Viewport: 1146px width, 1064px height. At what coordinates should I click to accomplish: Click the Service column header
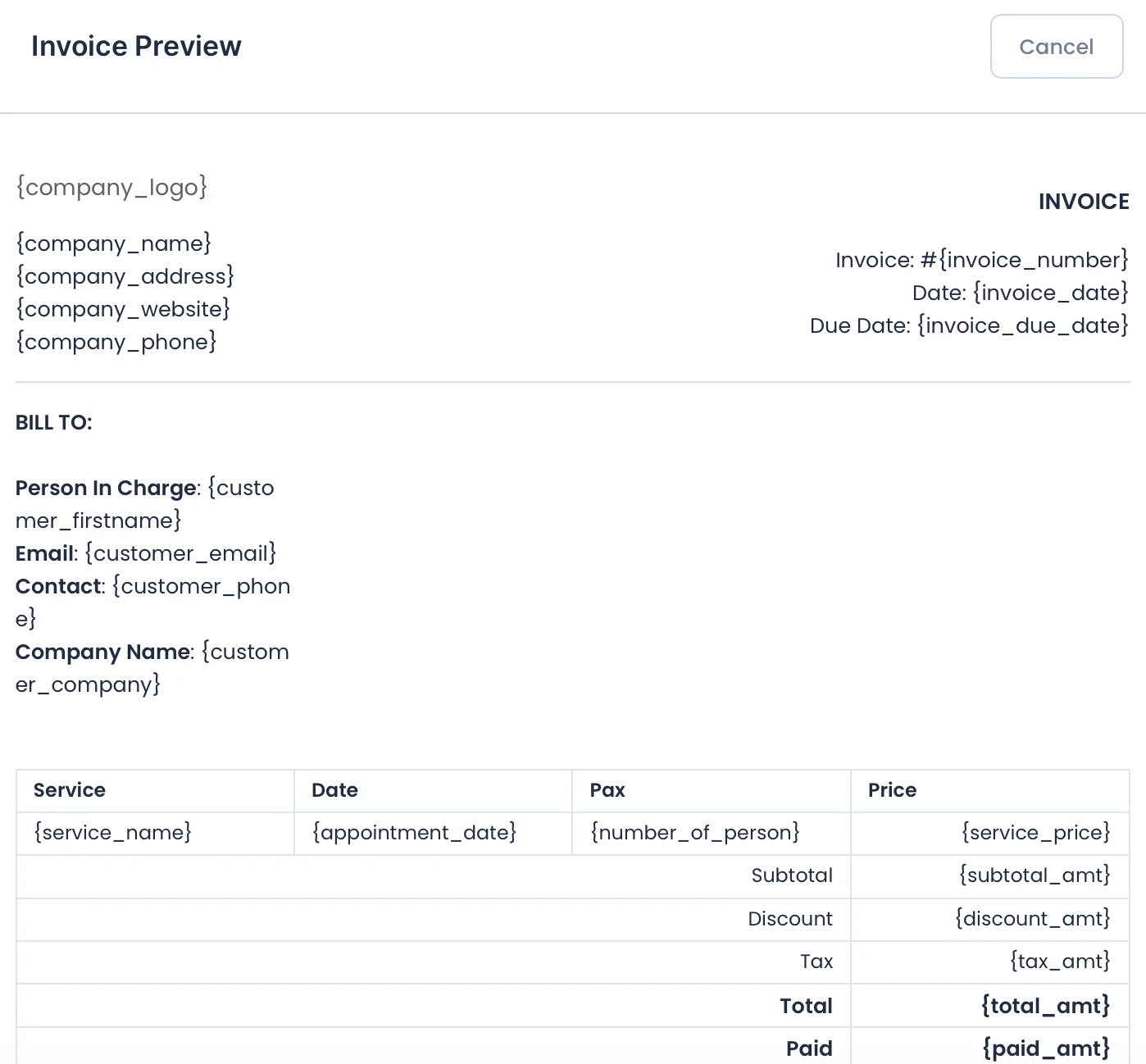click(70, 790)
